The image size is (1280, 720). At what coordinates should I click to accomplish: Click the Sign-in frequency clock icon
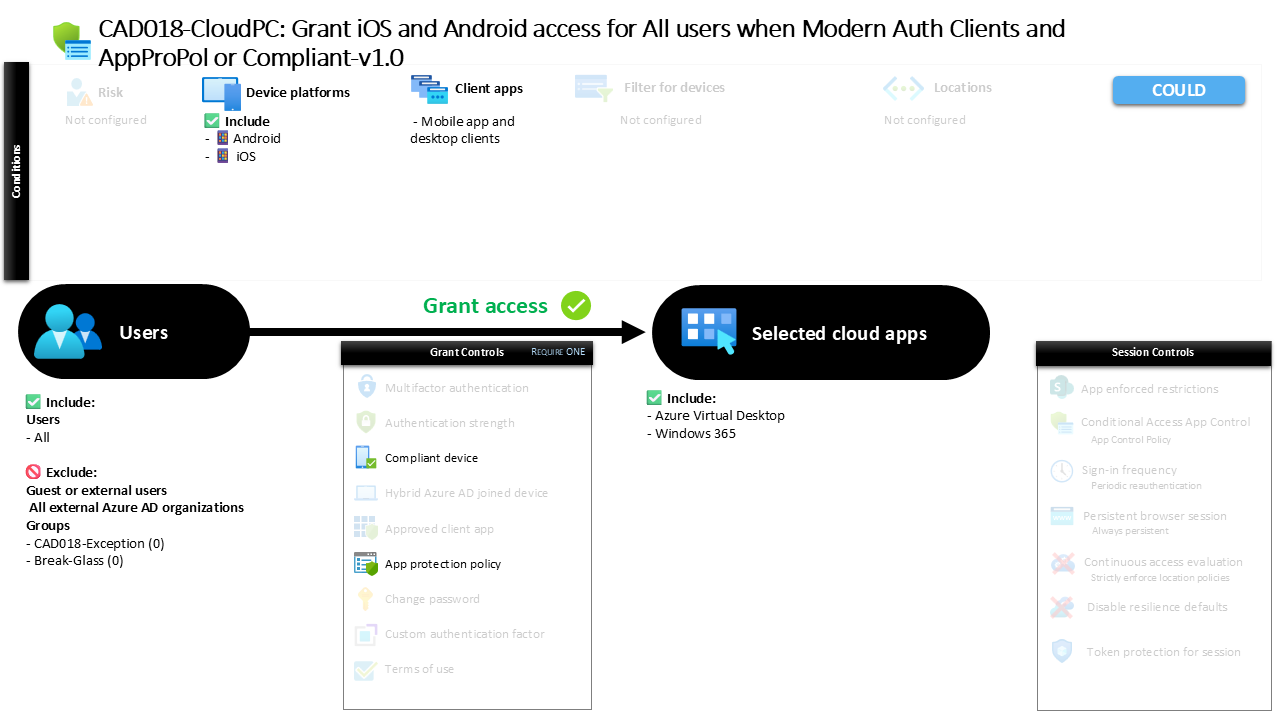coord(1060,470)
